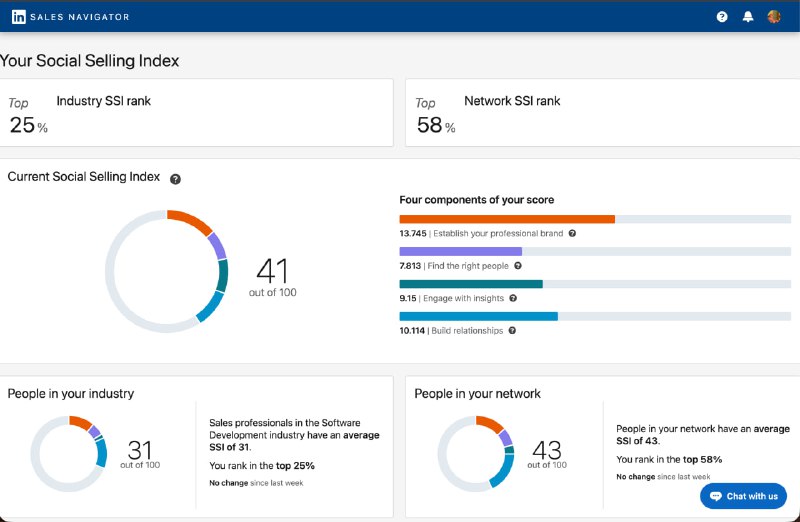This screenshot has height=522, width=800.
Task: Open the profile avatar menu
Action: point(774,17)
